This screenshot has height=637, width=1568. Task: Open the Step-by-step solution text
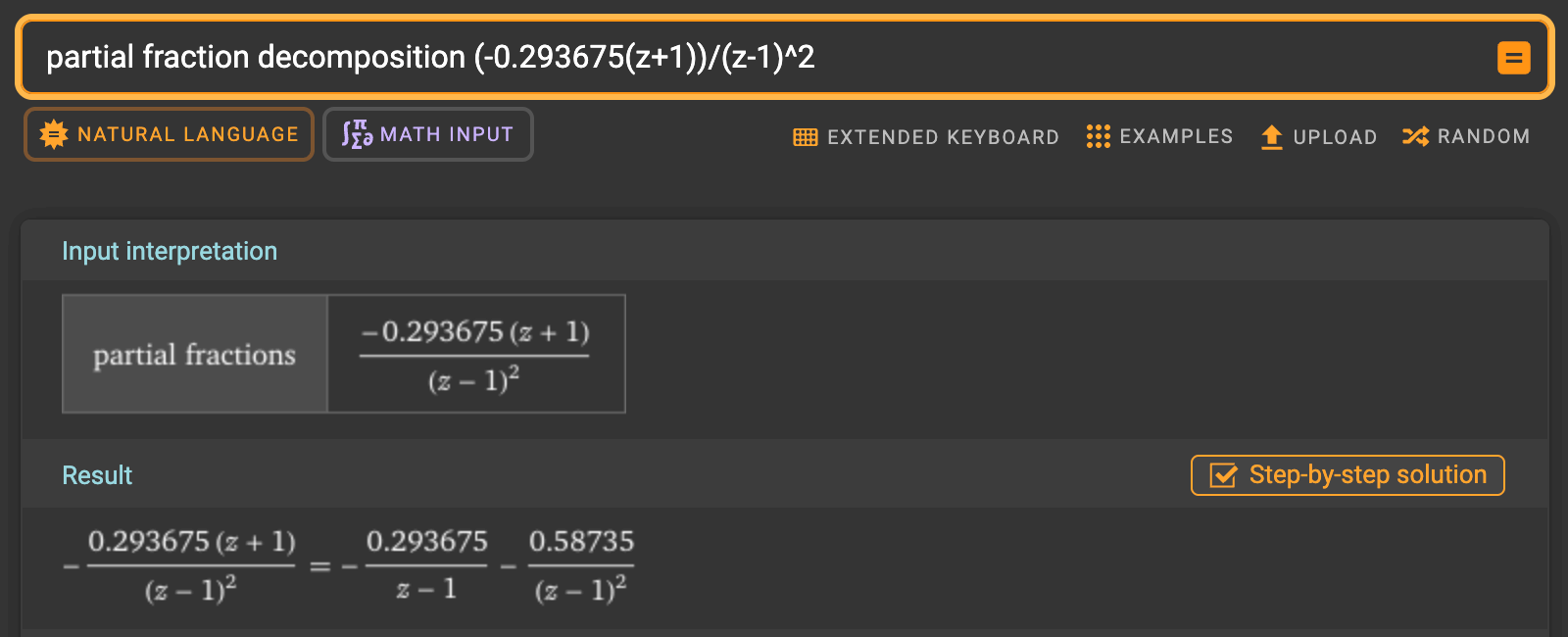click(x=1367, y=475)
